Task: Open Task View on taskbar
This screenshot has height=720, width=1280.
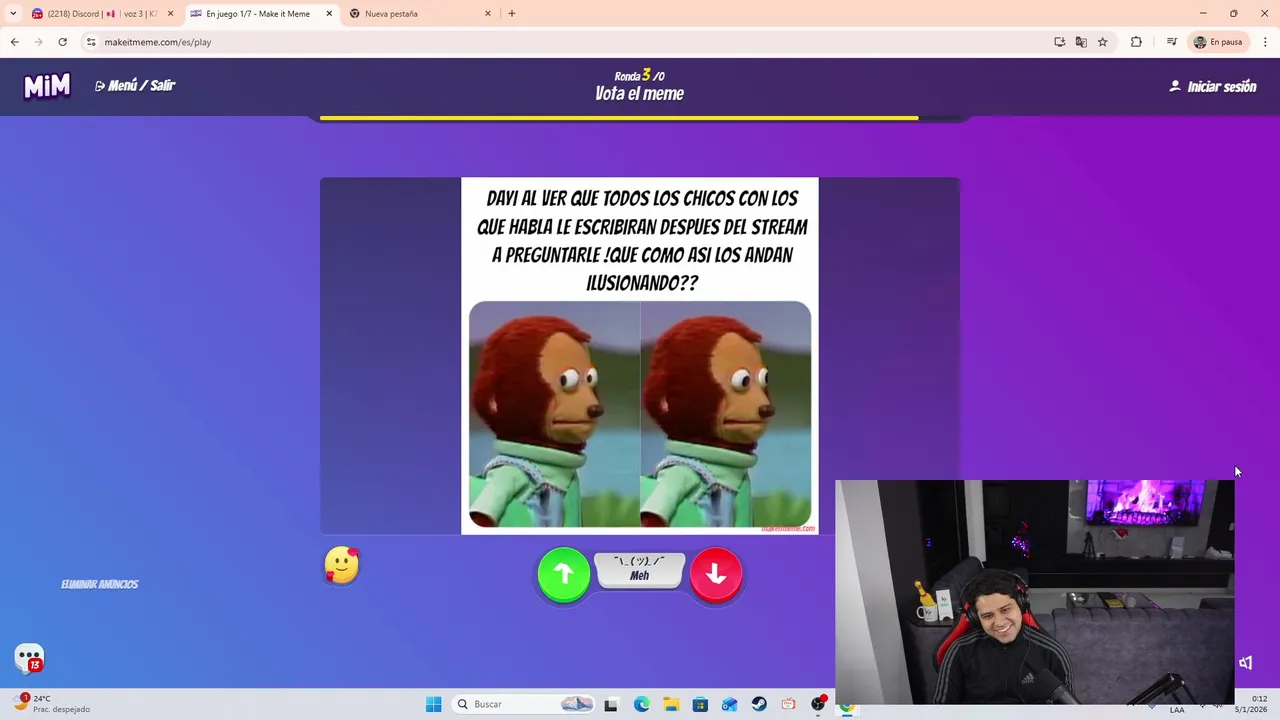Action: [611, 704]
